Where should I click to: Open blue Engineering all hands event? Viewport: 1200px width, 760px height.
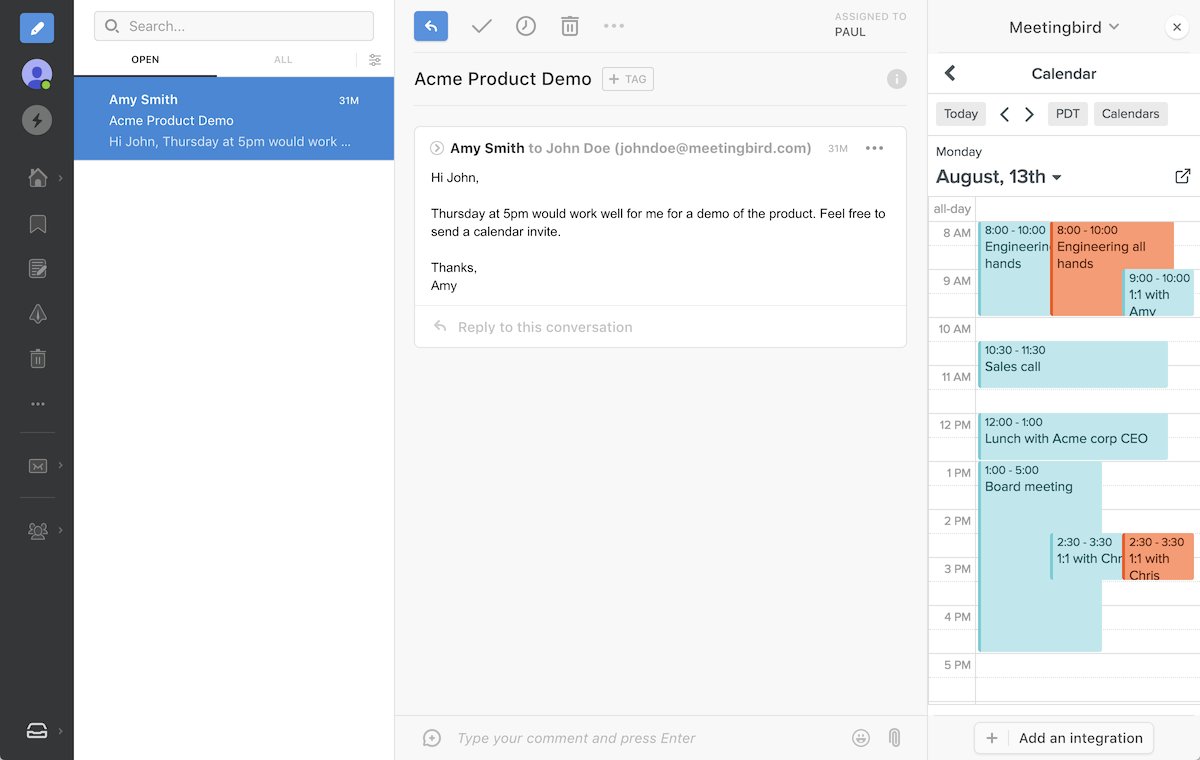click(x=1014, y=268)
